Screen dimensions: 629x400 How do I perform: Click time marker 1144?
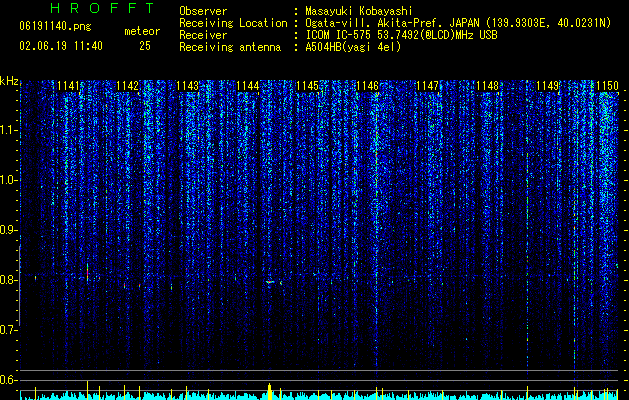(x=248, y=86)
